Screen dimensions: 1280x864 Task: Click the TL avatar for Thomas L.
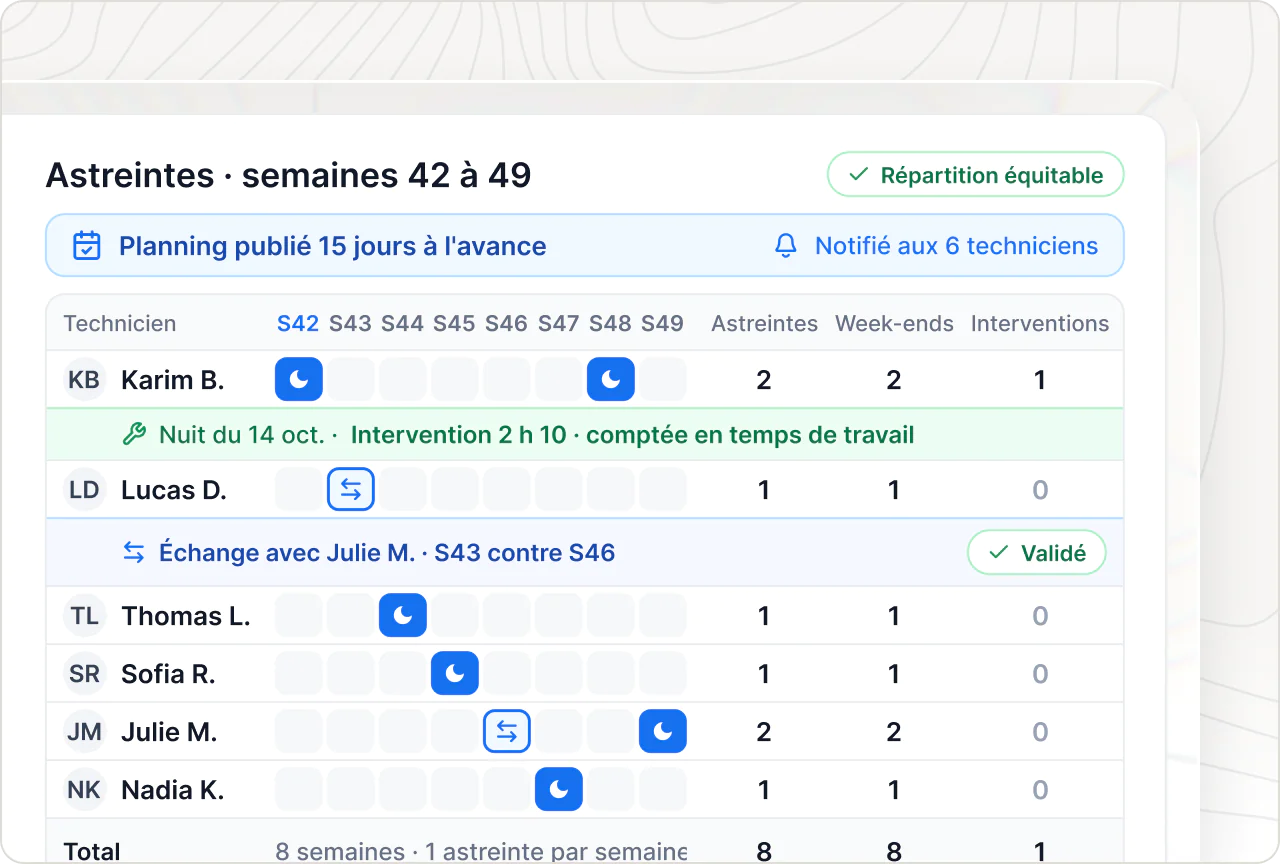[84, 616]
